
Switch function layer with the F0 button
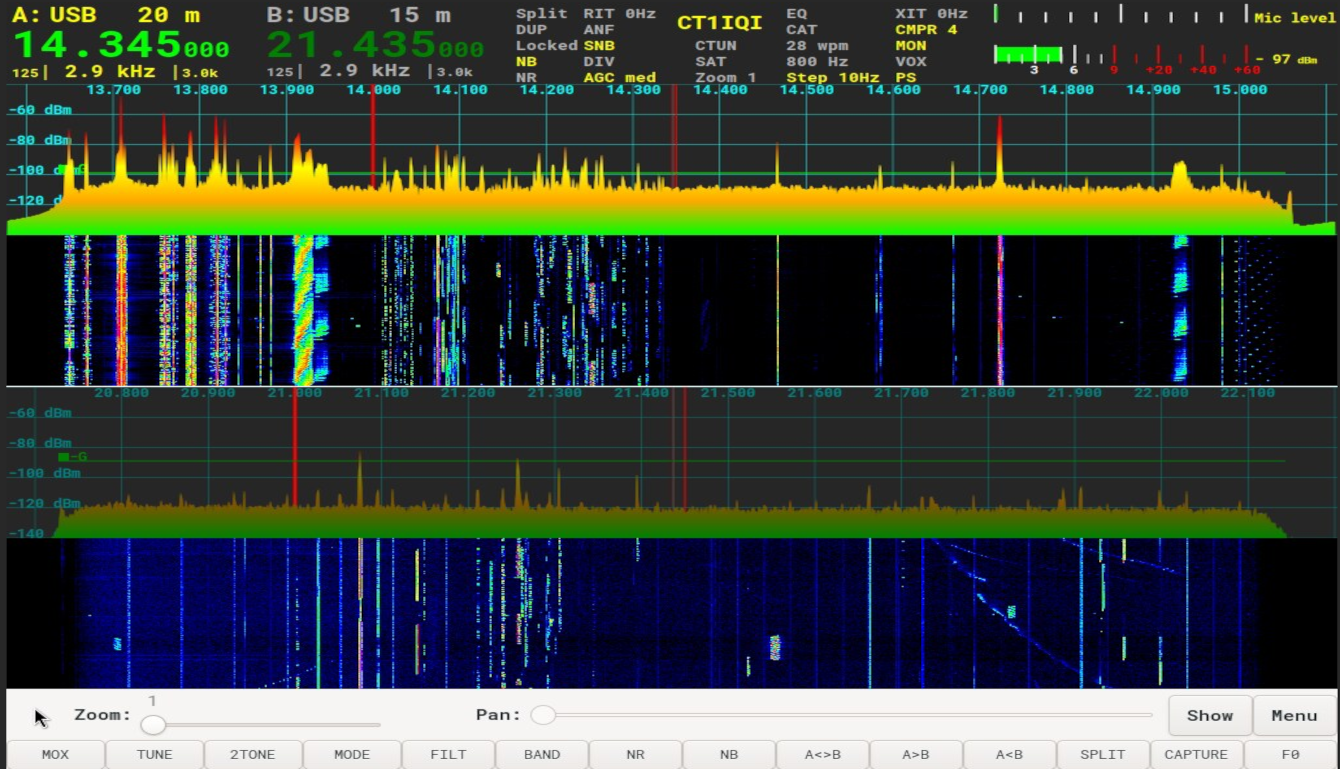1290,754
